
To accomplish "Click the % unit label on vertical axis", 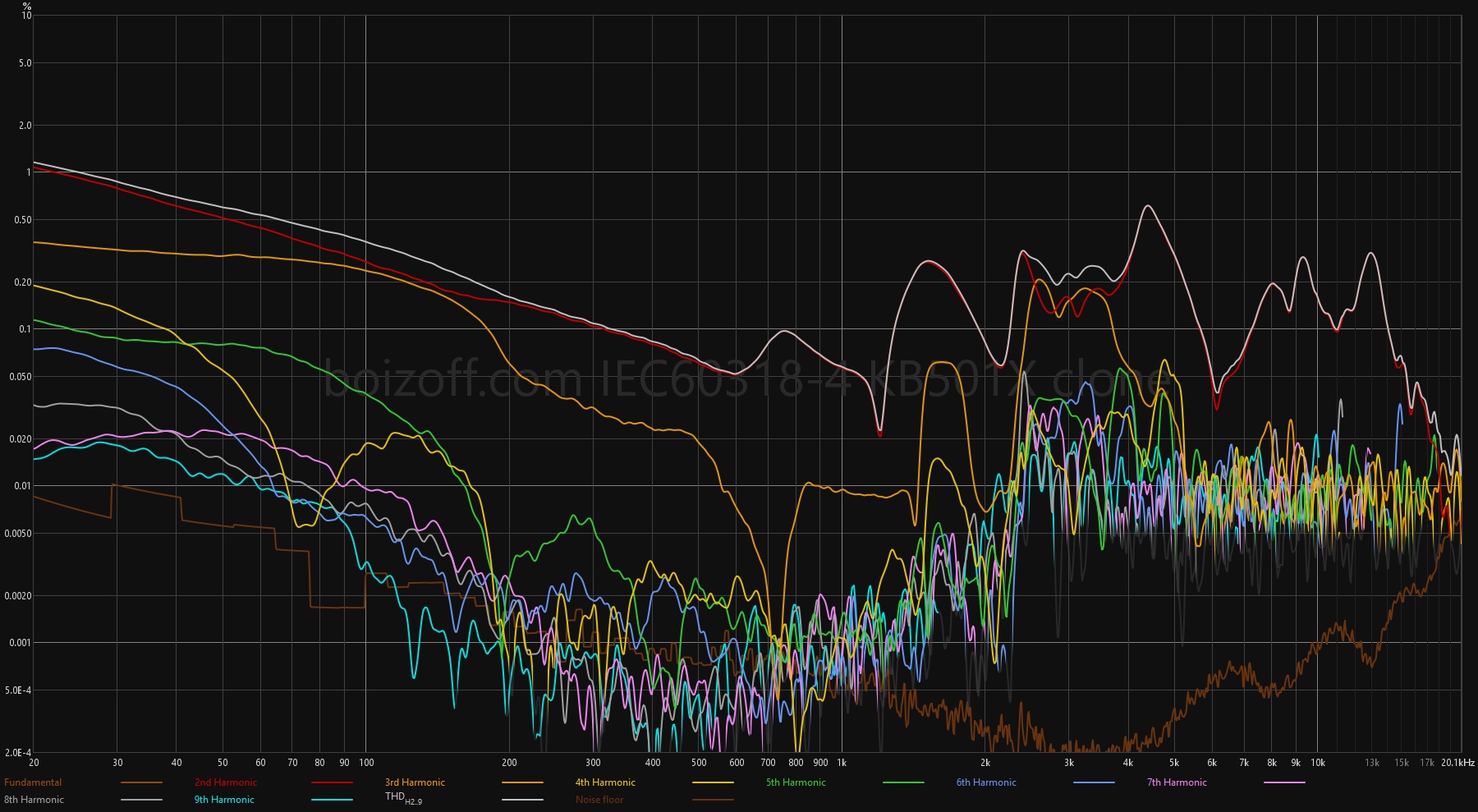I will tap(27, 6).
